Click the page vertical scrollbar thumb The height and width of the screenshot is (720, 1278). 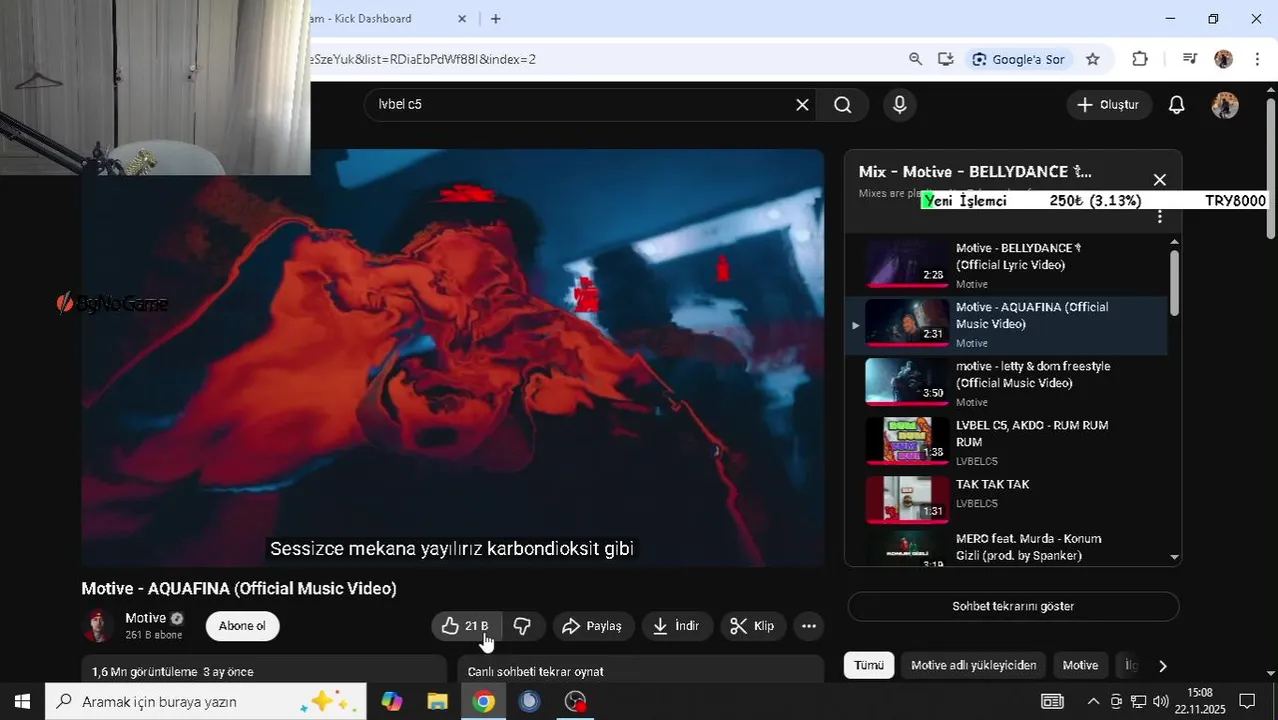pyautogui.click(x=1271, y=168)
